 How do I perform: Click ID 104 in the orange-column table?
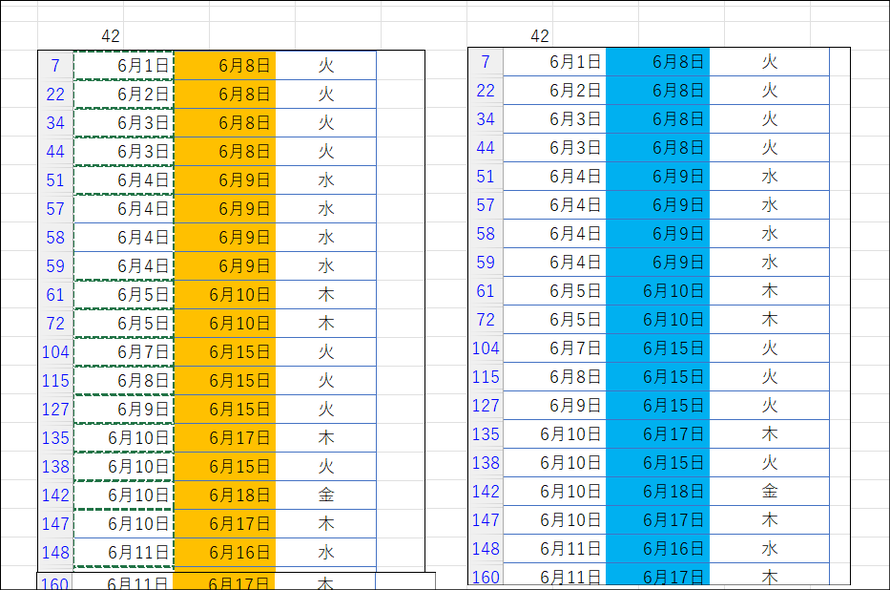56,352
